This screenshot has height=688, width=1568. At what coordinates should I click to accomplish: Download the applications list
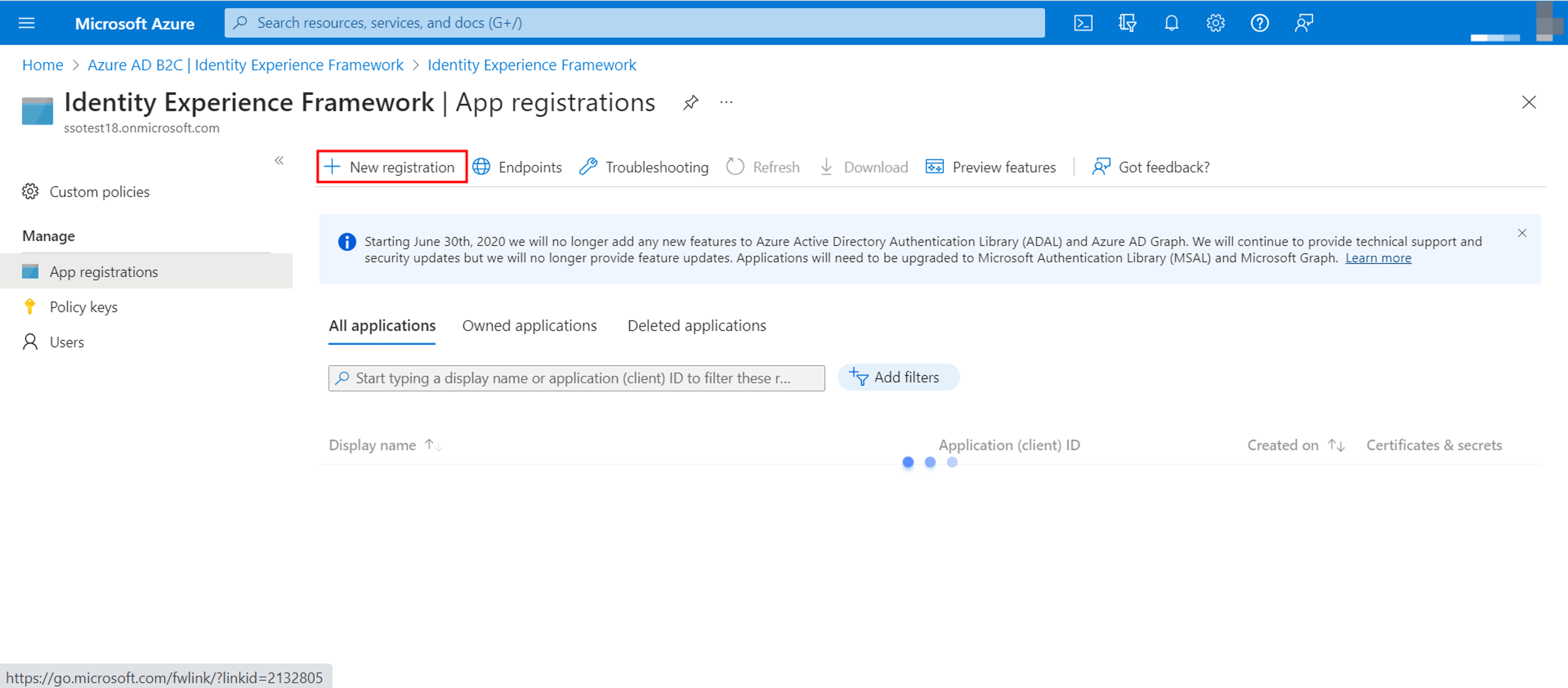864,167
